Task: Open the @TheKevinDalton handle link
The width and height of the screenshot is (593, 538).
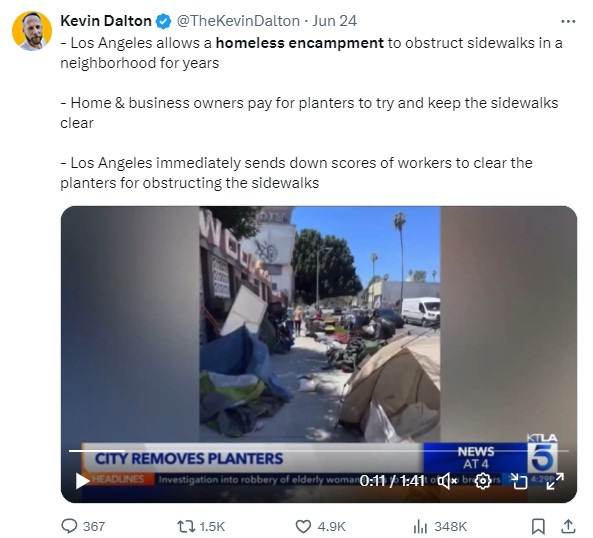Action: point(238,21)
